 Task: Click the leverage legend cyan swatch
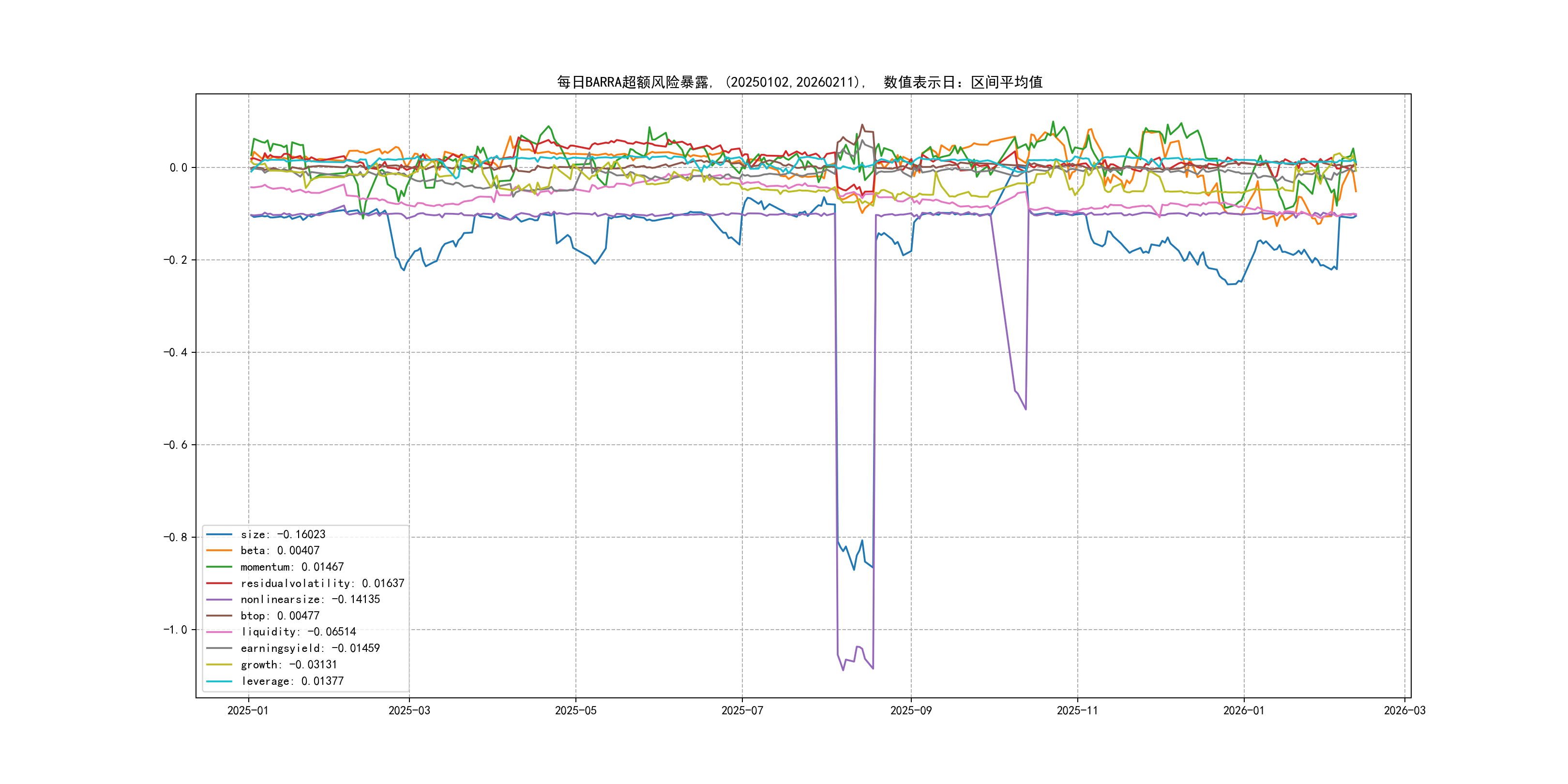[x=219, y=681]
